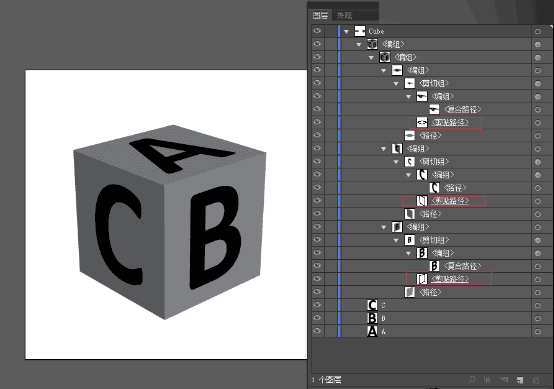The image size is (554, 389).
Task: Collapse the <编组> just above the C <剪切组>
Action: coord(383,149)
